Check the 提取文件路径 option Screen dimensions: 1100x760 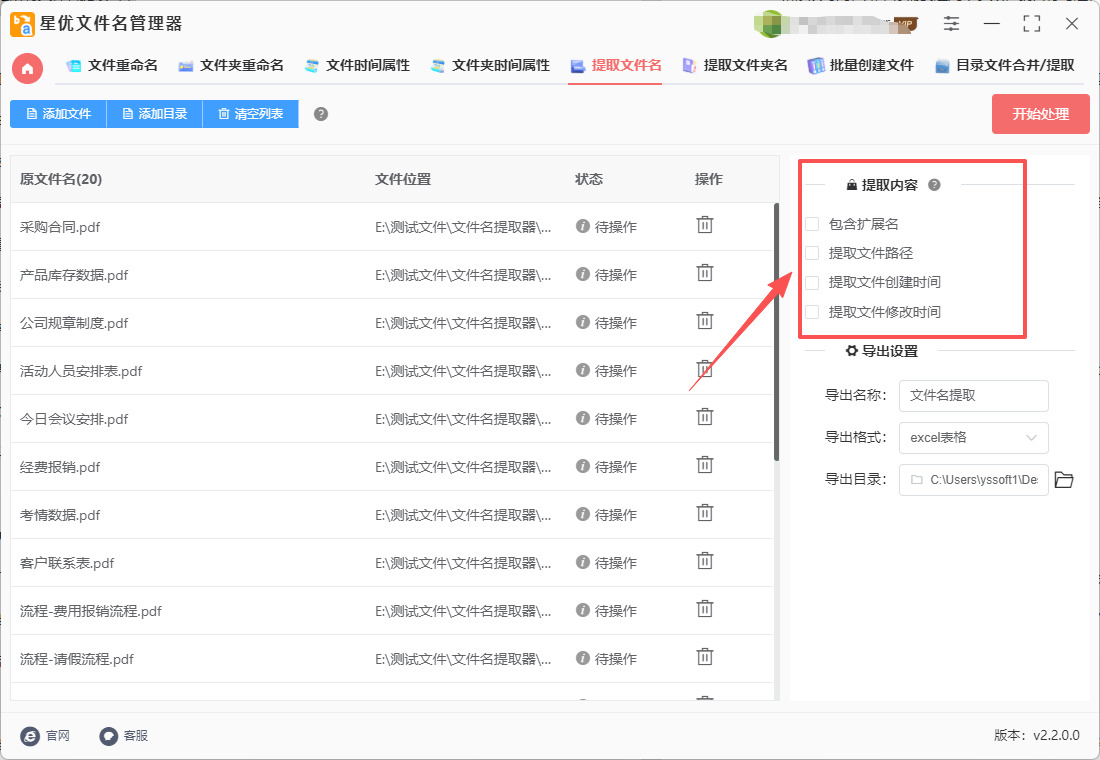(x=813, y=253)
